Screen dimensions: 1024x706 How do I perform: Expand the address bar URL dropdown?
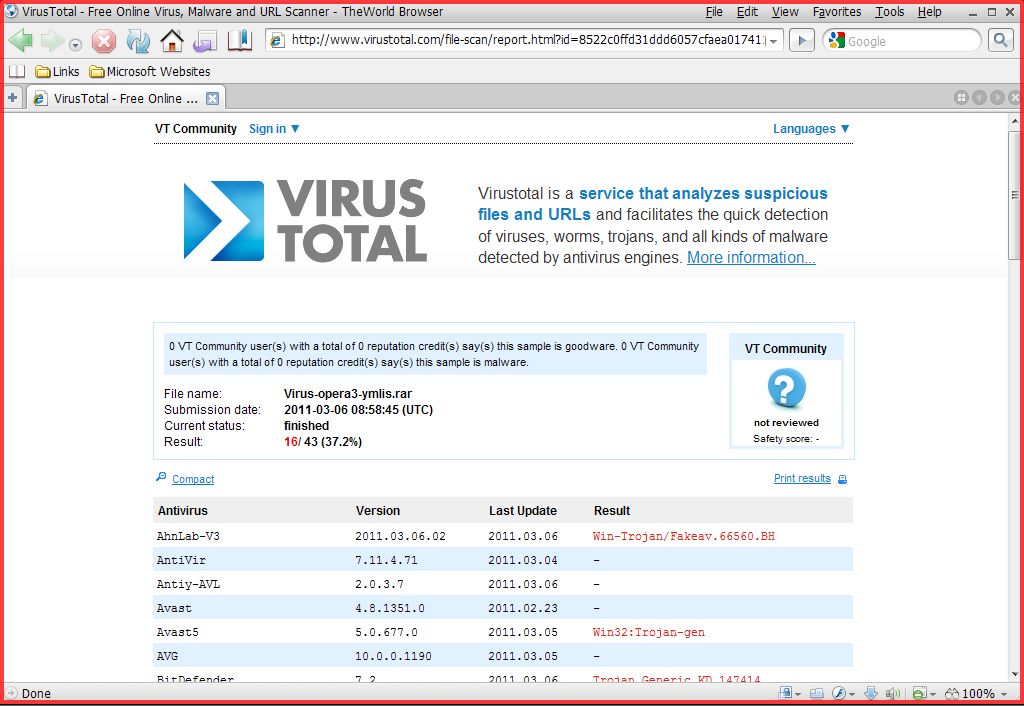click(774, 41)
